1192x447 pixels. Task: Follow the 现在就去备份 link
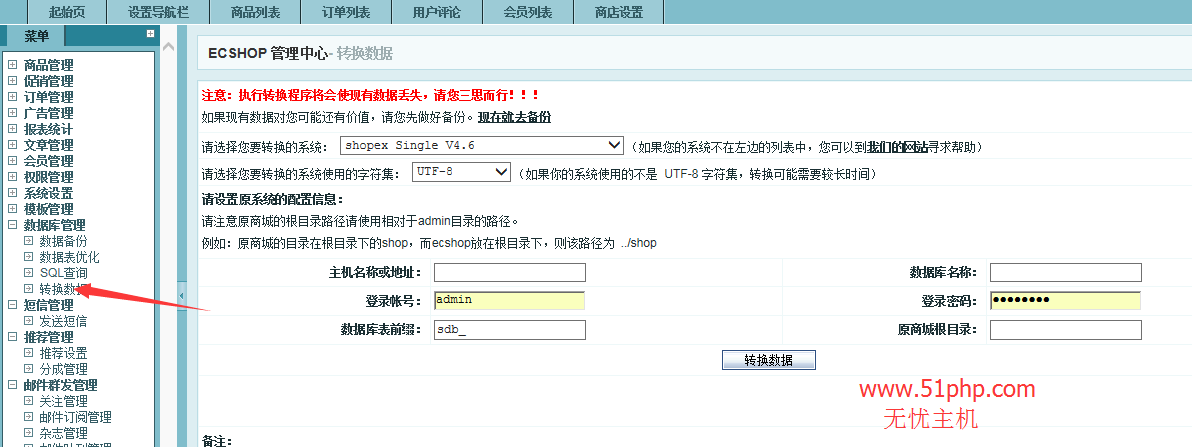coord(515,117)
